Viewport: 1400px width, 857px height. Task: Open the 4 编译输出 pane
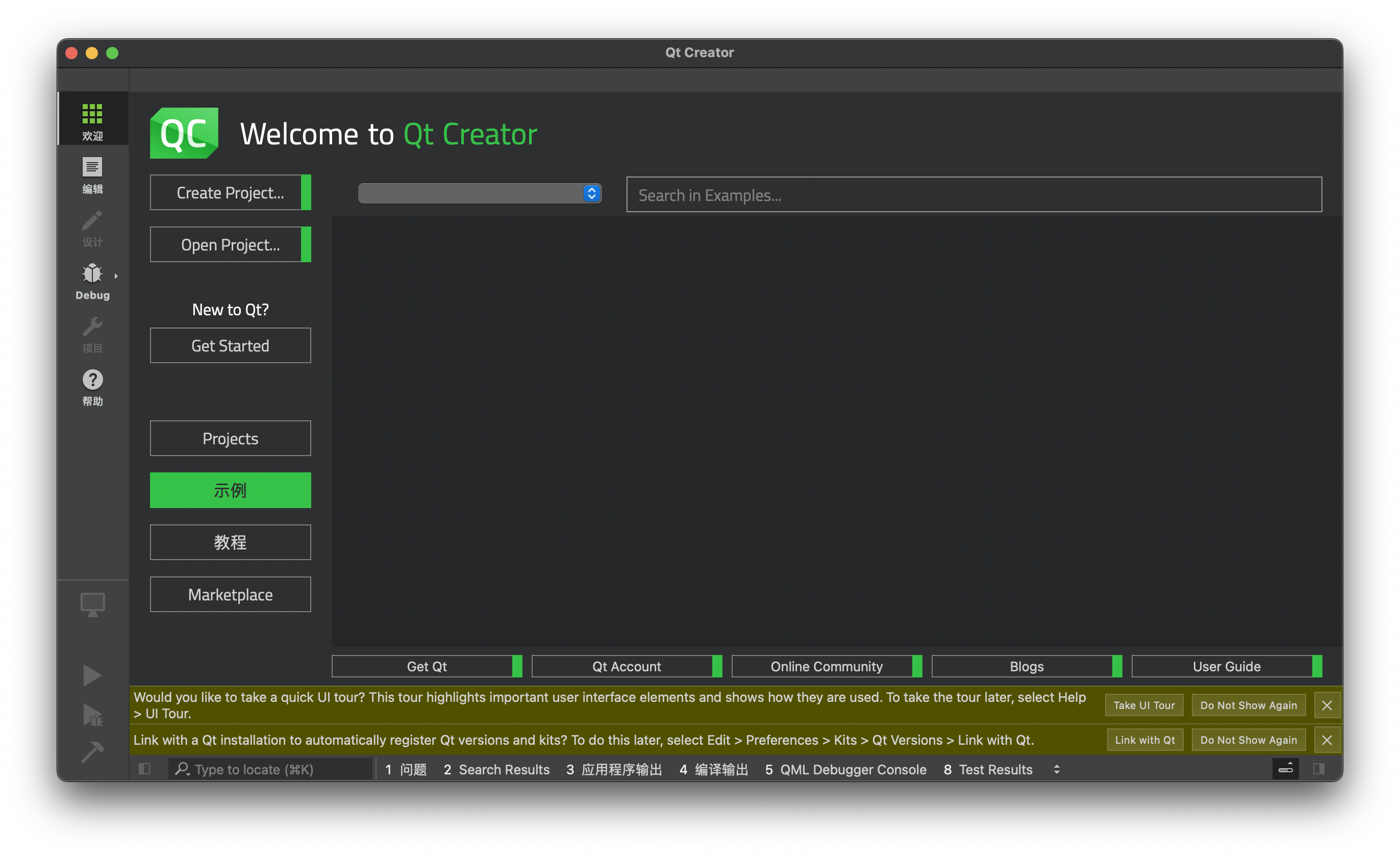[x=714, y=769]
